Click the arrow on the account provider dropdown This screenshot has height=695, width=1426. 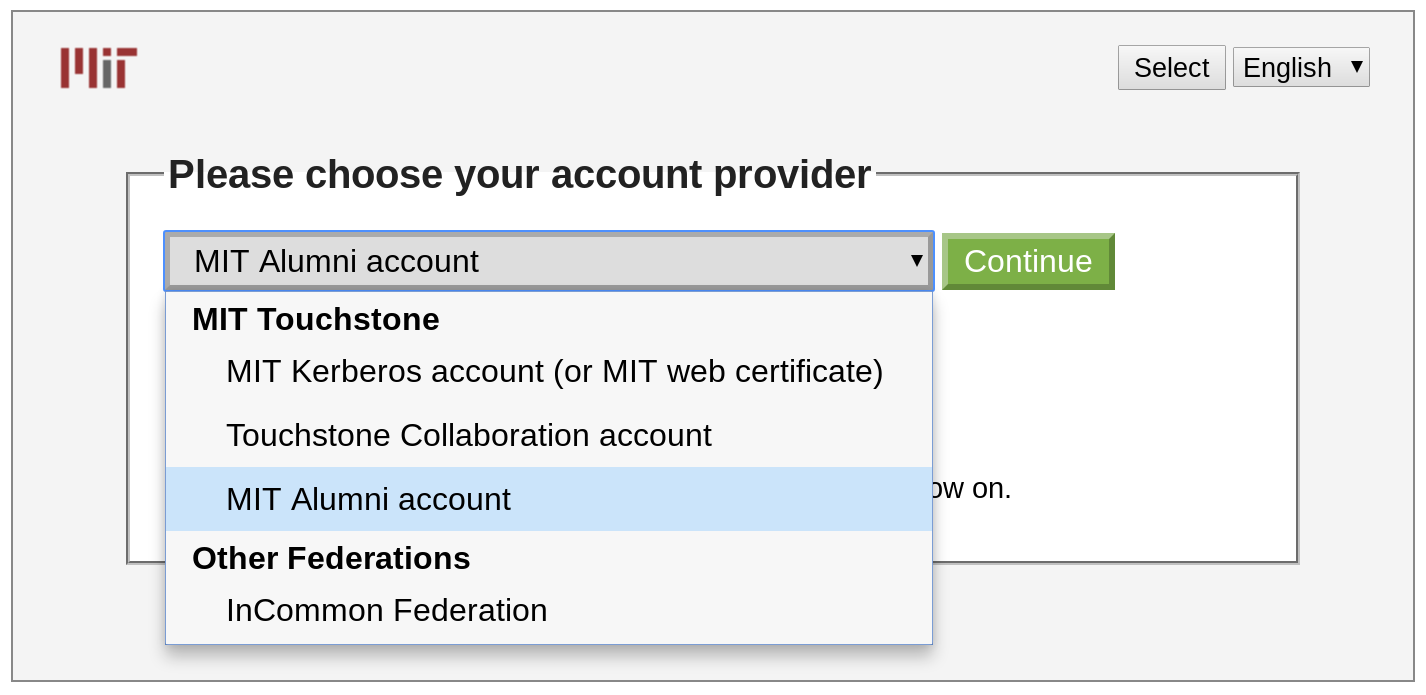pos(916,261)
